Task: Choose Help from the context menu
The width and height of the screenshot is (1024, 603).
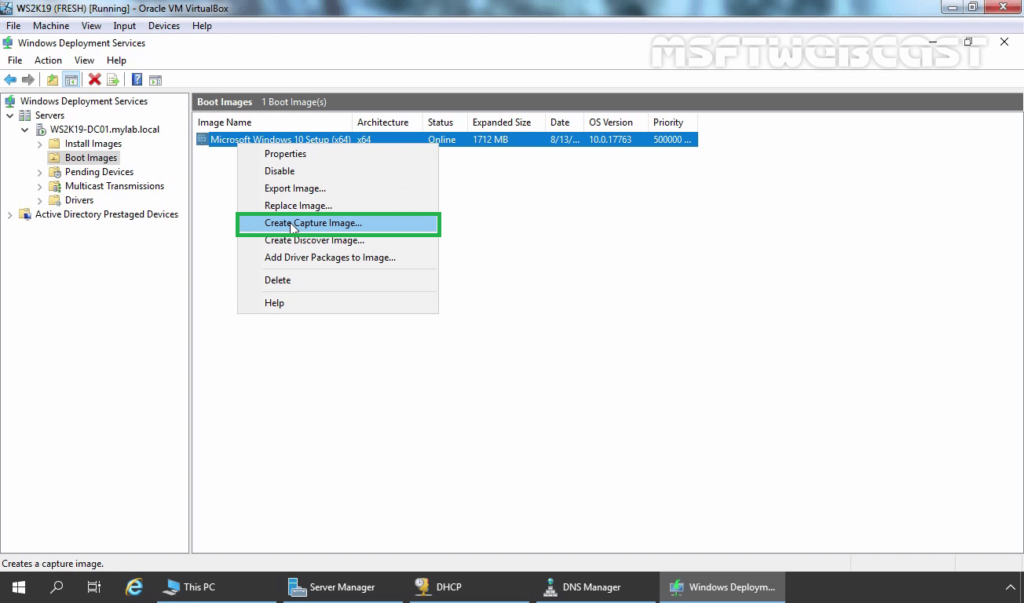Action: (338, 303)
